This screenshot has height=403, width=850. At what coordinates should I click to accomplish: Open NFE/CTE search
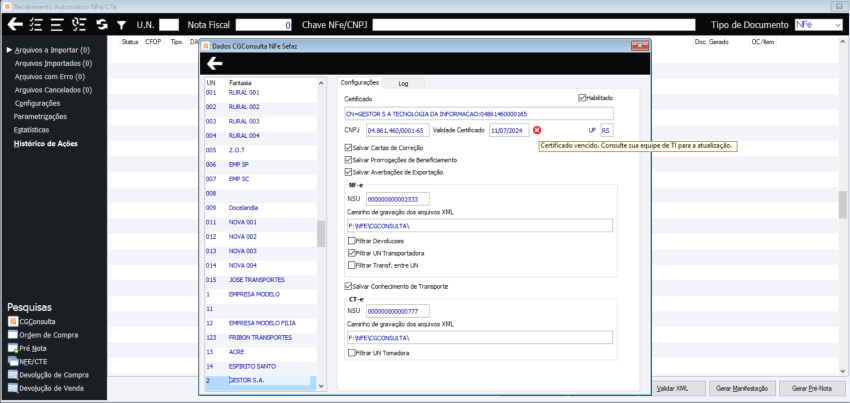[x=13, y=361]
